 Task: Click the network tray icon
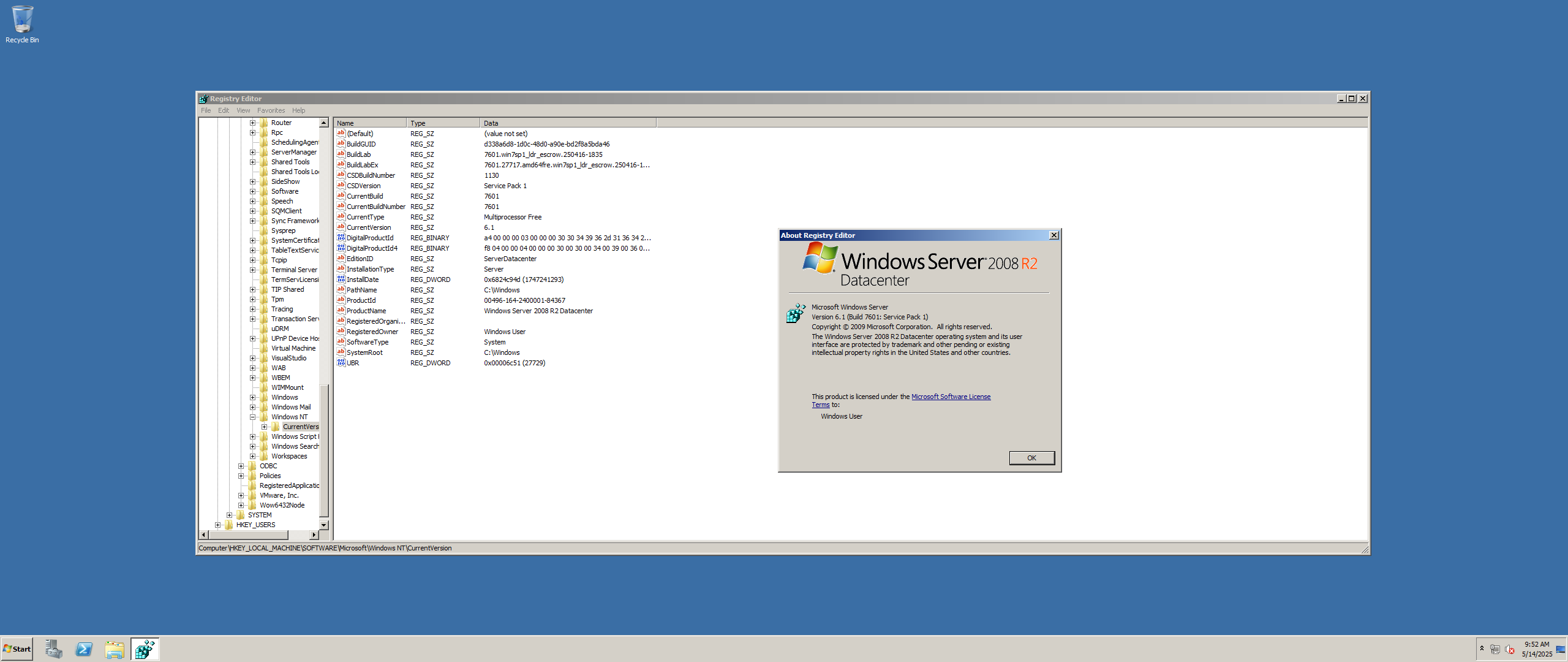(1495, 649)
